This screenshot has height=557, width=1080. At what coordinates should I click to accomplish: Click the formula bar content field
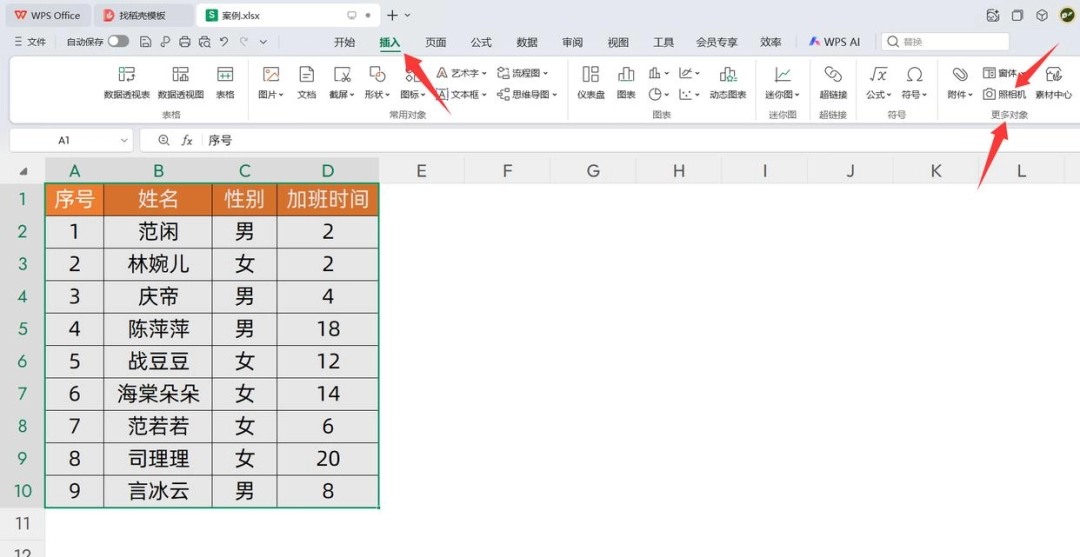(641, 140)
